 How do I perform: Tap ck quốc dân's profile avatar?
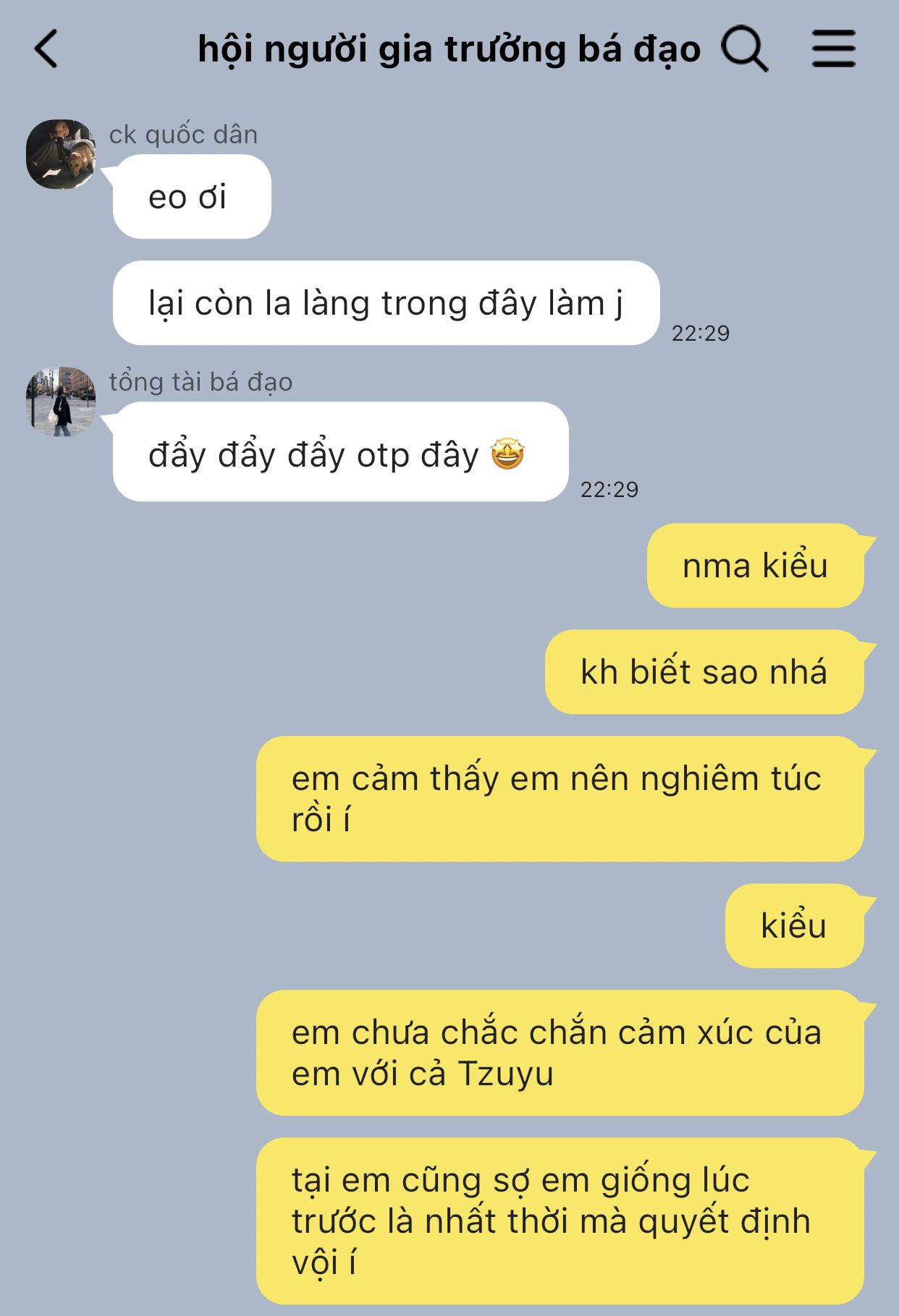tap(61, 154)
